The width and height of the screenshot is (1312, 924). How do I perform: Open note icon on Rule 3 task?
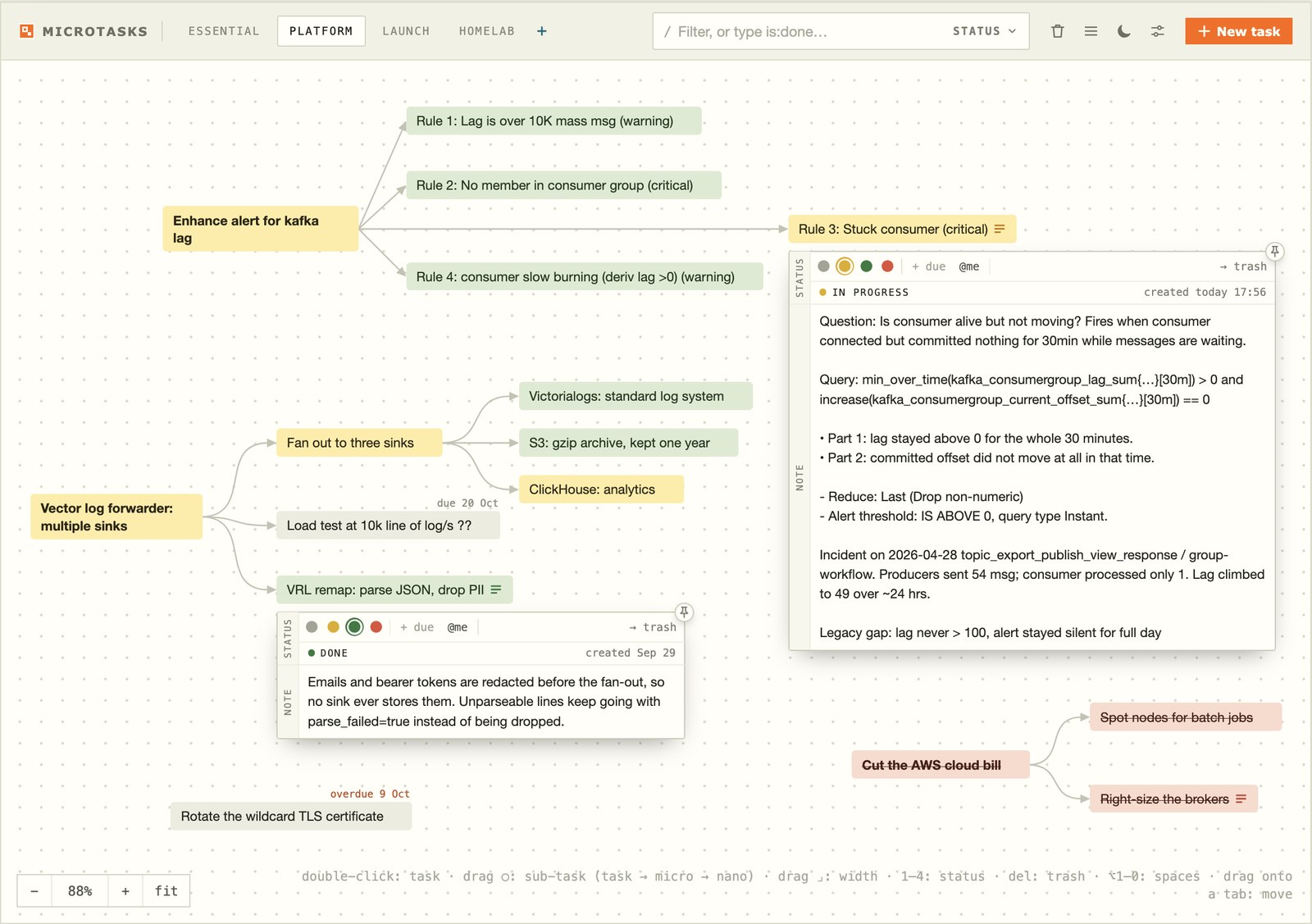click(x=1000, y=230)
